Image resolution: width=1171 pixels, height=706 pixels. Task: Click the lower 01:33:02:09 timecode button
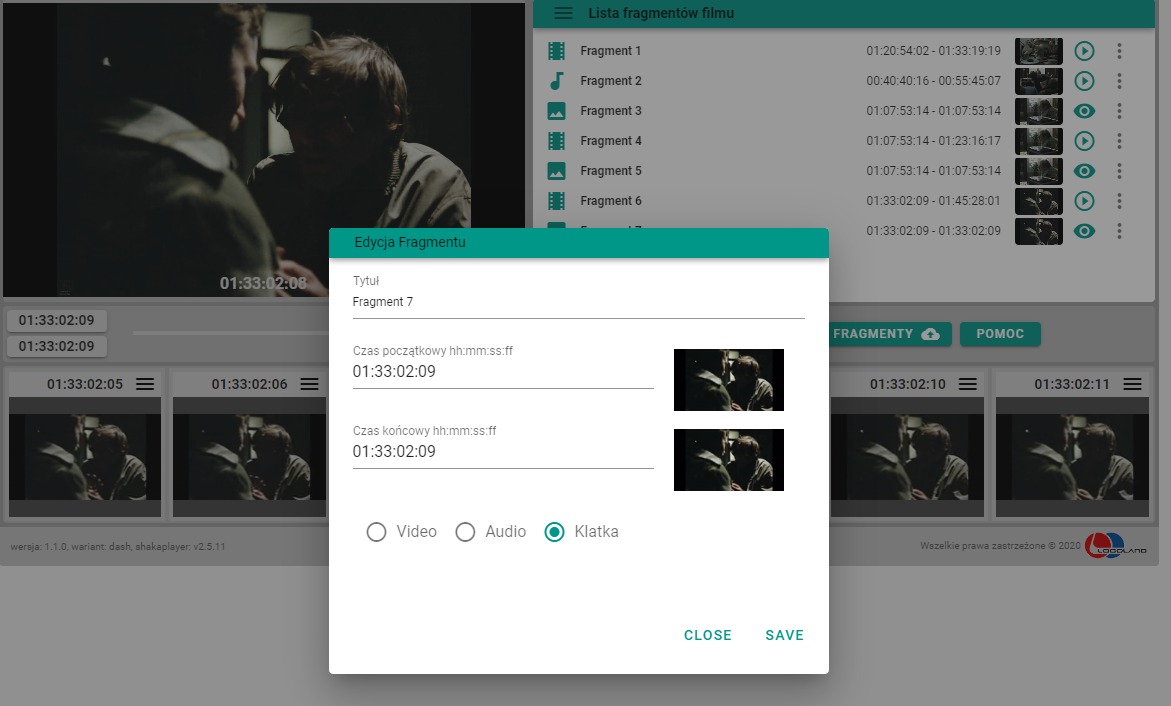click(x=57, y=347)
